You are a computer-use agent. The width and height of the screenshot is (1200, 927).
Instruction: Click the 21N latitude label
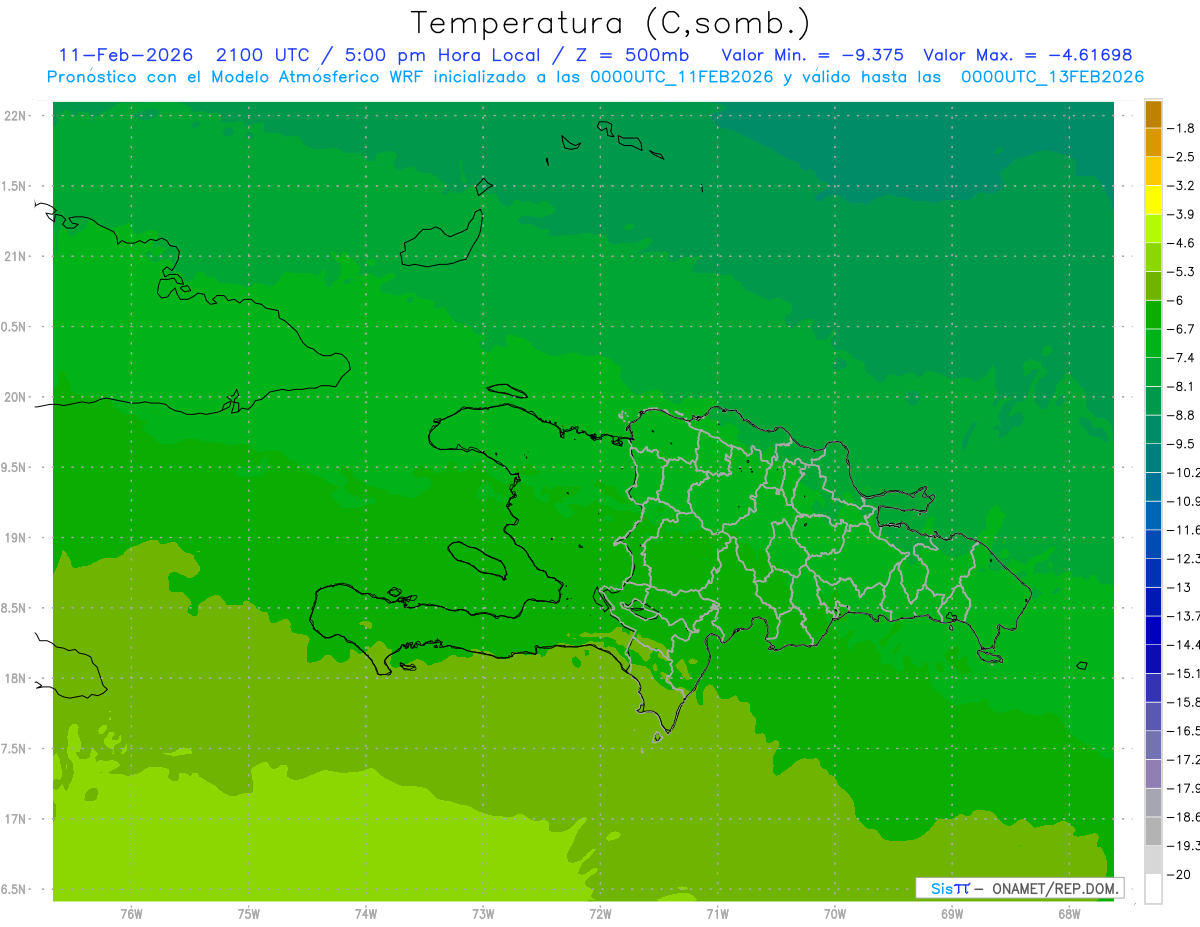click(17, 257)
